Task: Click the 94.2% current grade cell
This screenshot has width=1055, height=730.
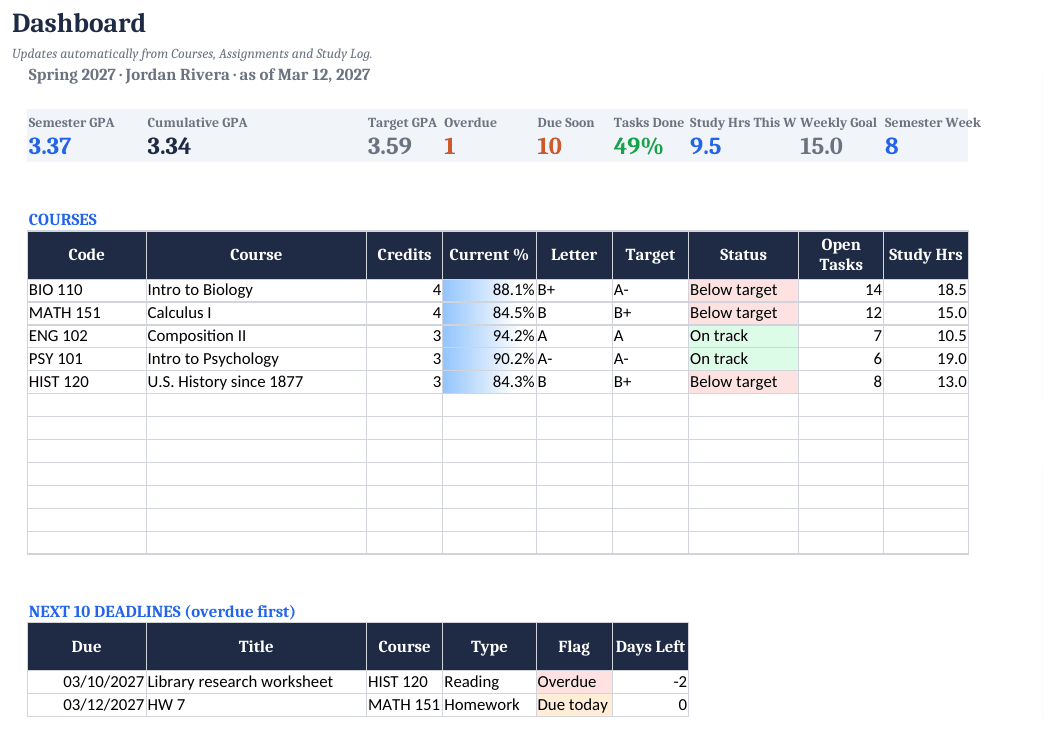Action: [x=489, y=336]
